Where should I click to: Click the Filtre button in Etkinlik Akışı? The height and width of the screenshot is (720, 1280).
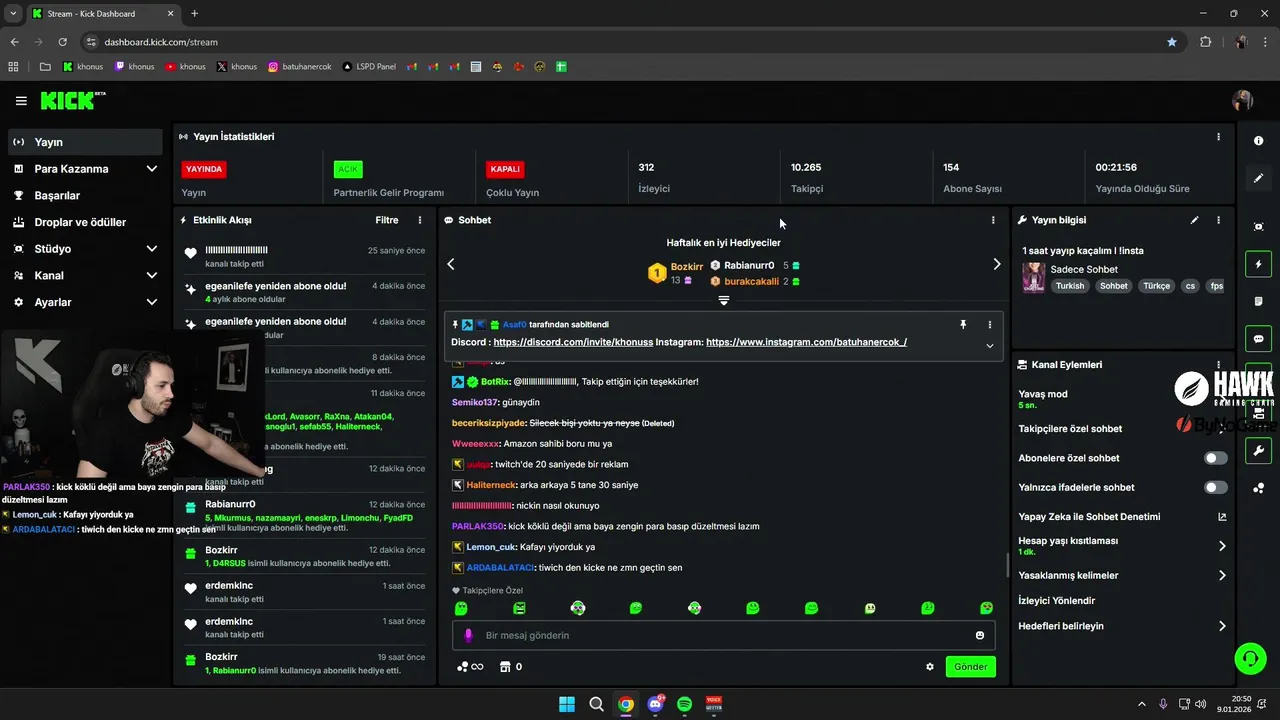[x=387, y=220]
